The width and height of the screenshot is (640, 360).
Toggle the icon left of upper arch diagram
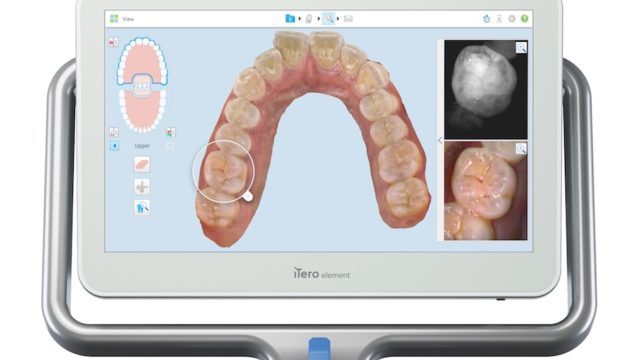pos(113,42)
